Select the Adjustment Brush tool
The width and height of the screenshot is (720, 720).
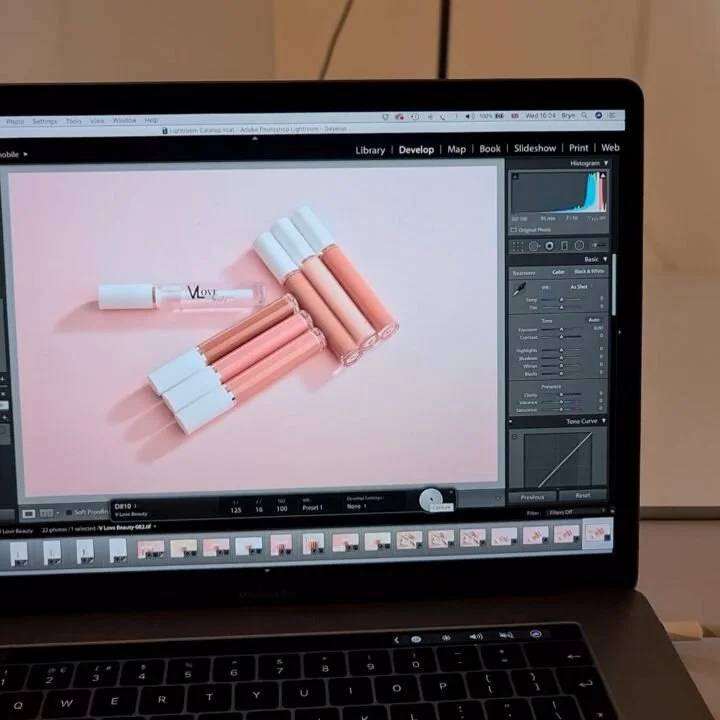598,245
